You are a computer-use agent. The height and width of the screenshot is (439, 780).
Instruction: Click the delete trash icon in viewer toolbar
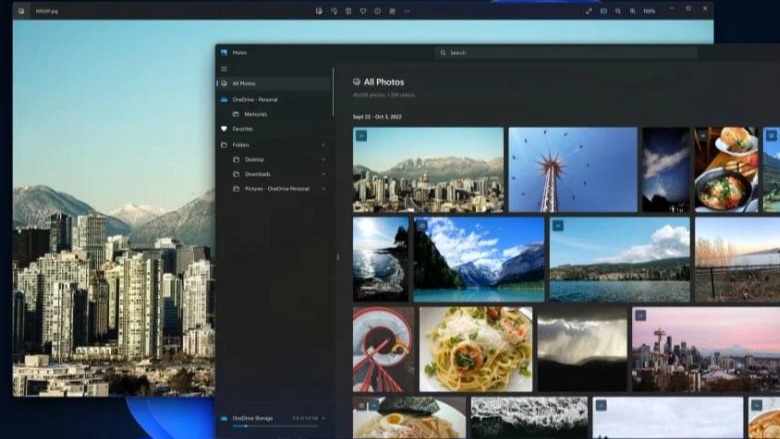pos(348,11)
